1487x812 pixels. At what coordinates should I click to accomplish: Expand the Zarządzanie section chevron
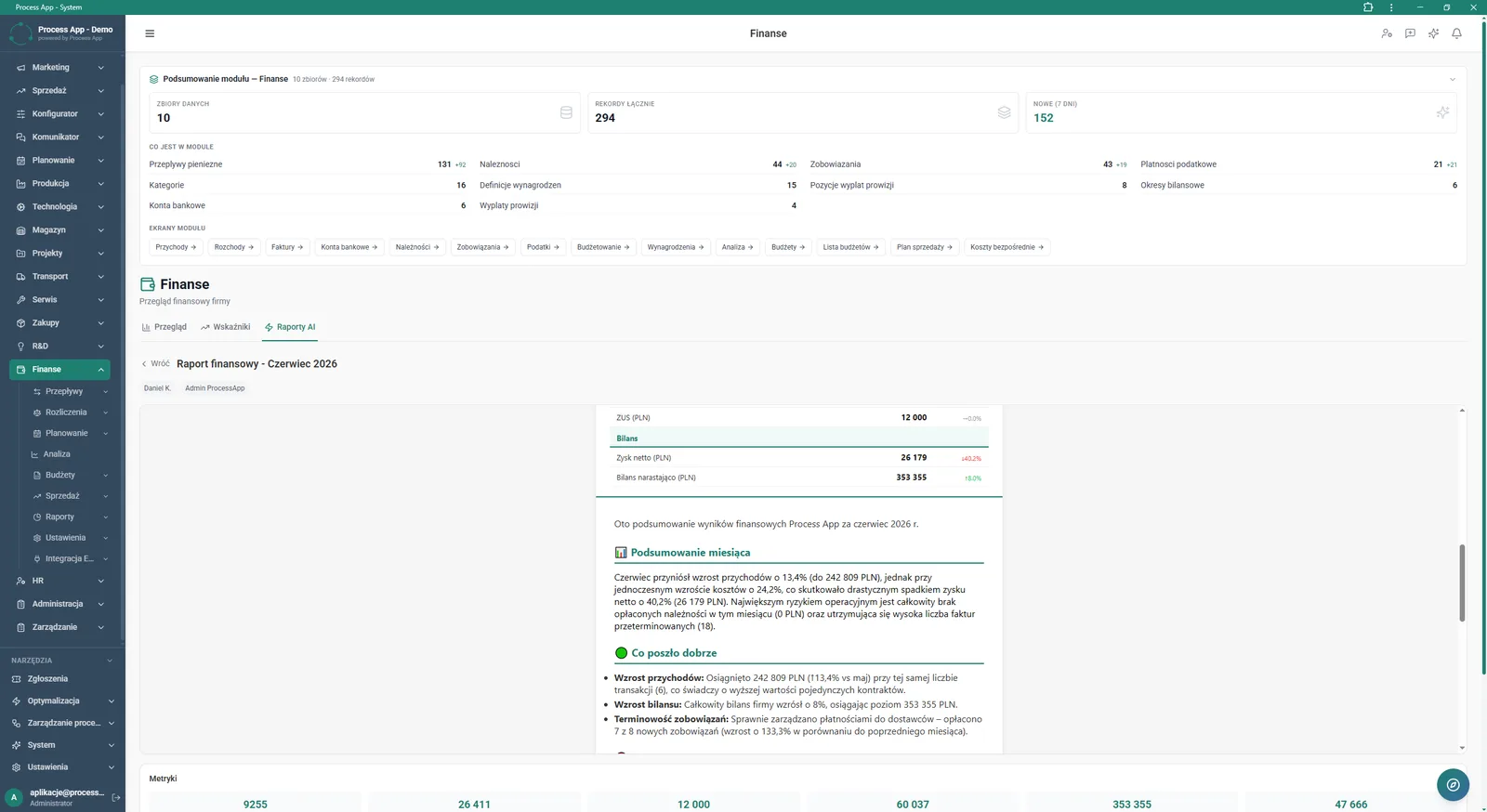pyautogui.click(x=100, y=627)
